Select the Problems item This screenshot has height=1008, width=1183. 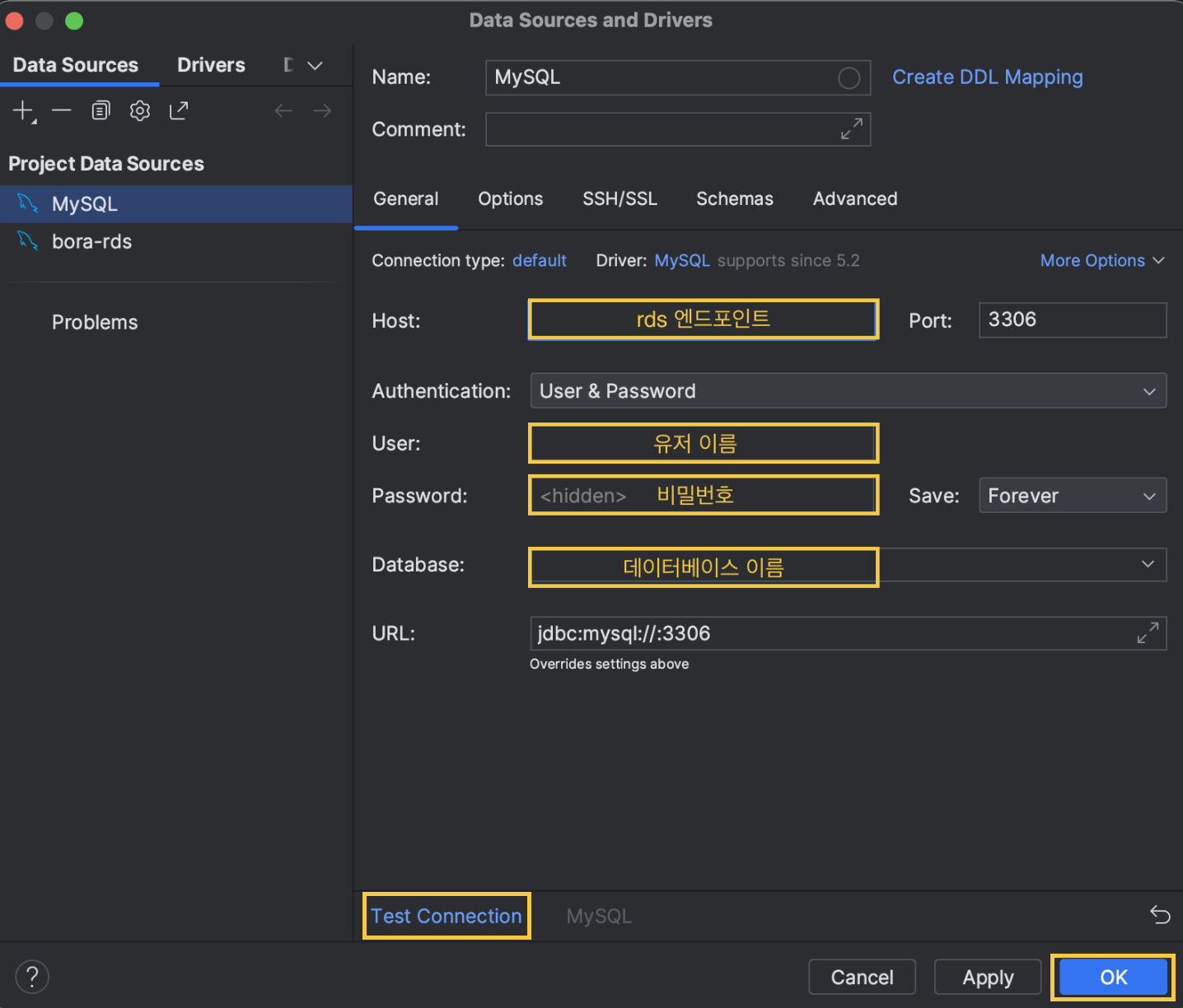click(x=95, y=322)
